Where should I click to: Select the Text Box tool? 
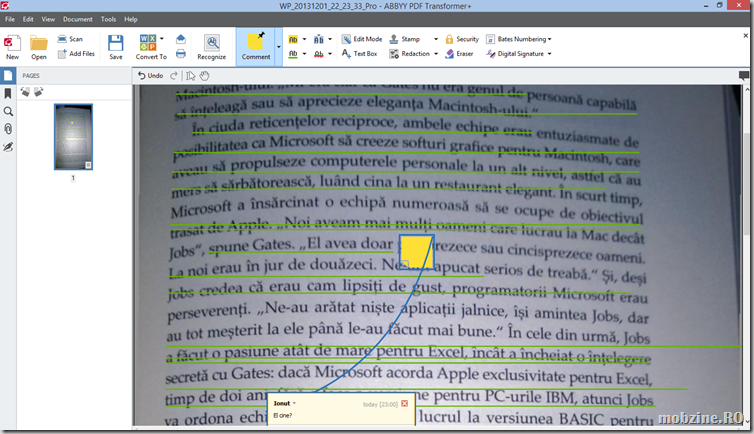click(x=359, y=54)
